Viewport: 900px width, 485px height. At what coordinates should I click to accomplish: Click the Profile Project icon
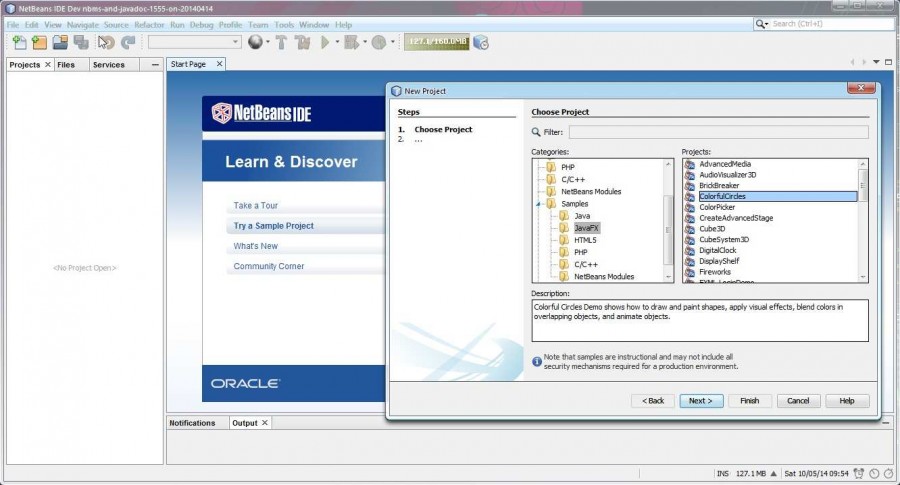coord(379,42)
